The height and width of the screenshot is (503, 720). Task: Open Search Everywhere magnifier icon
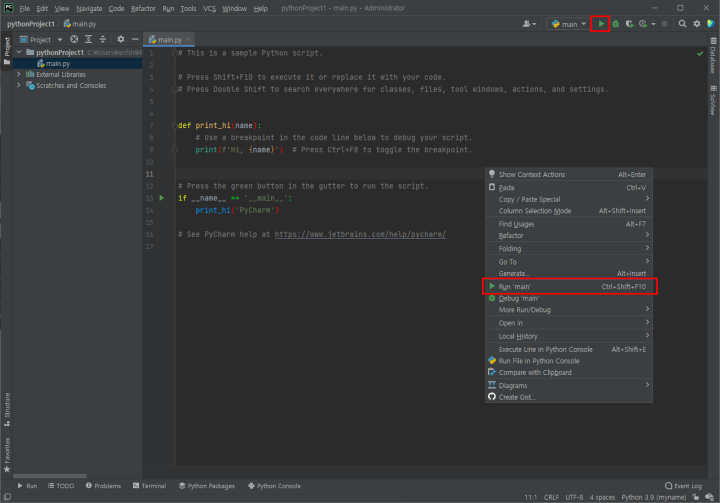click(x=682, y=24)
